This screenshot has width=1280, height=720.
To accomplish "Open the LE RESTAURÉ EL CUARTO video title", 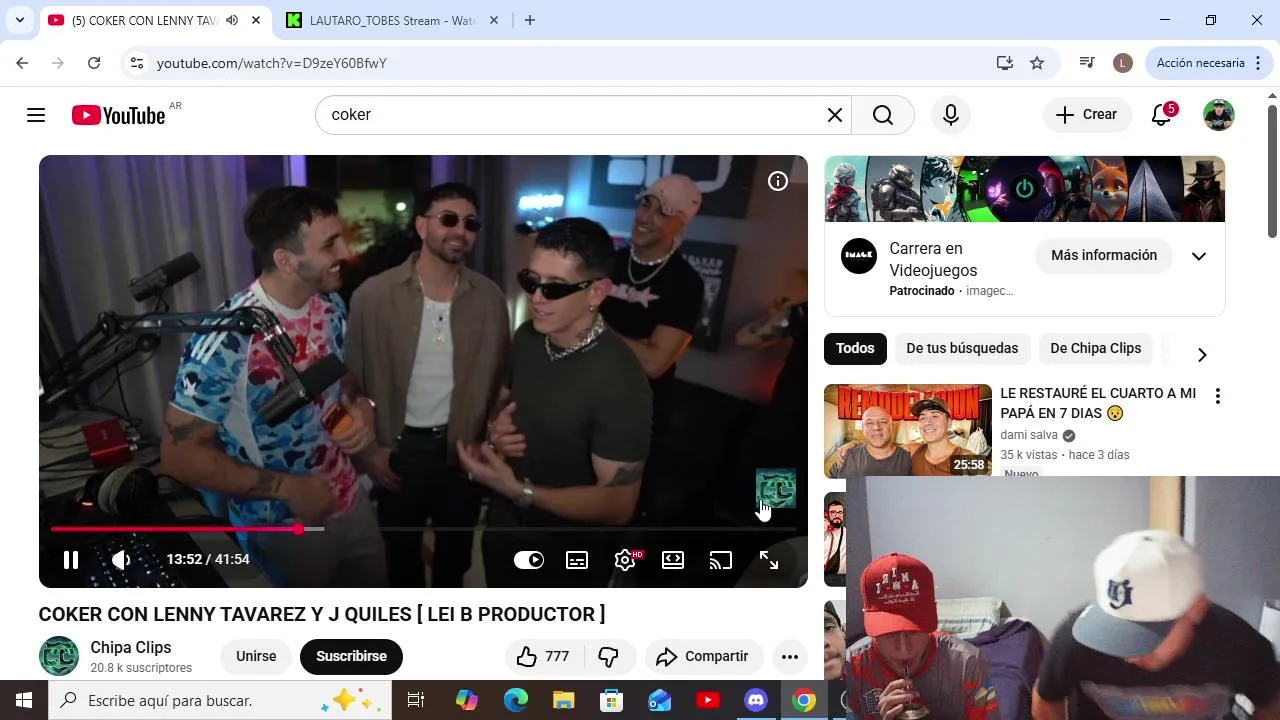I will 1098,403.
